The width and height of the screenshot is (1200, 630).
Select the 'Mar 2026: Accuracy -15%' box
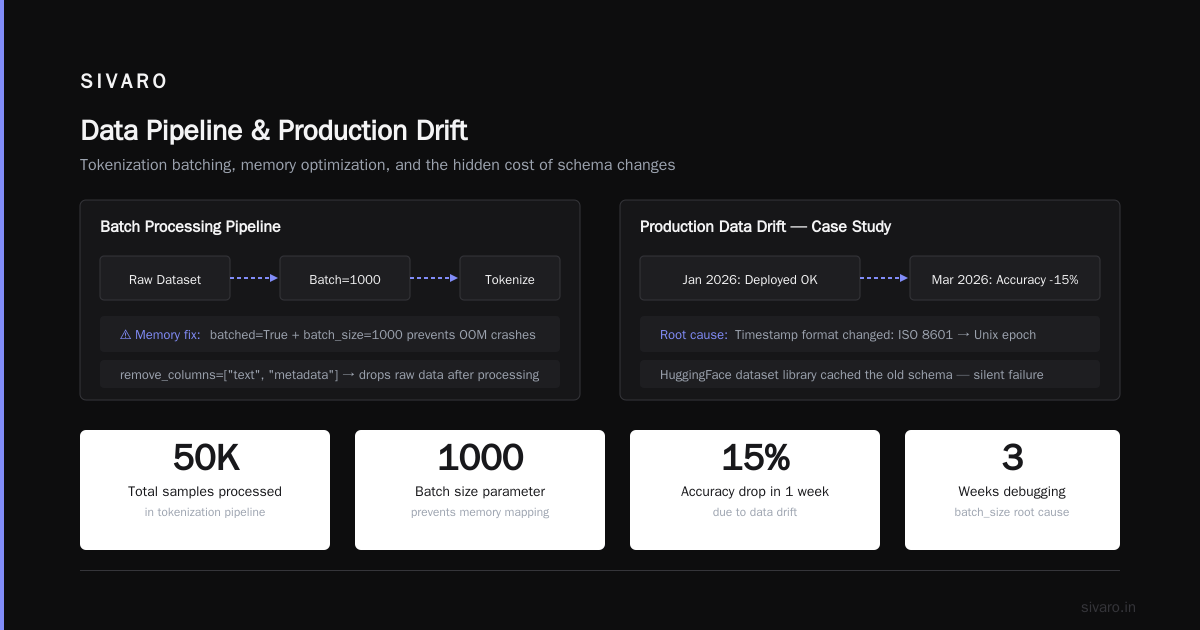(1005, 279)
